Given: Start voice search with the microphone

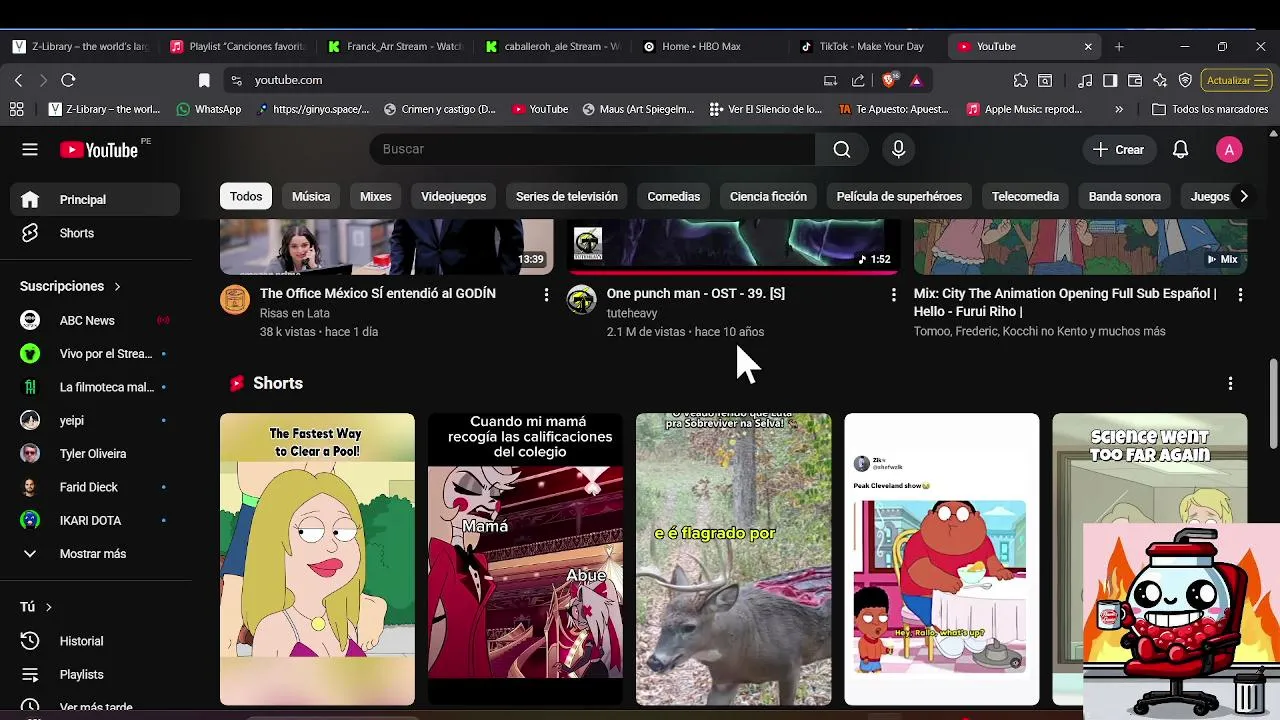Looking at the screenshot, I should tap(898, 149).
